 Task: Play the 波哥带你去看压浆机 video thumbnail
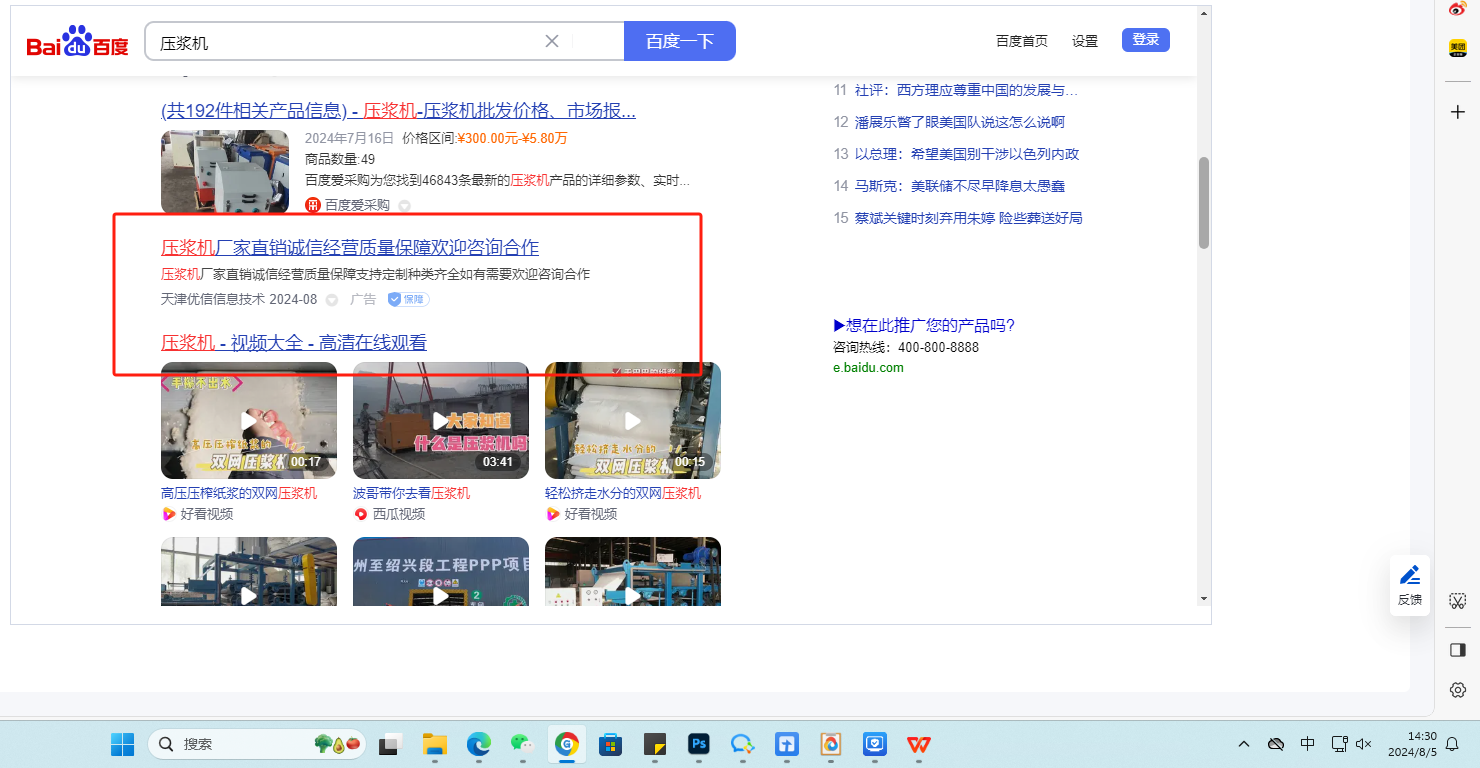click(440, 420)
